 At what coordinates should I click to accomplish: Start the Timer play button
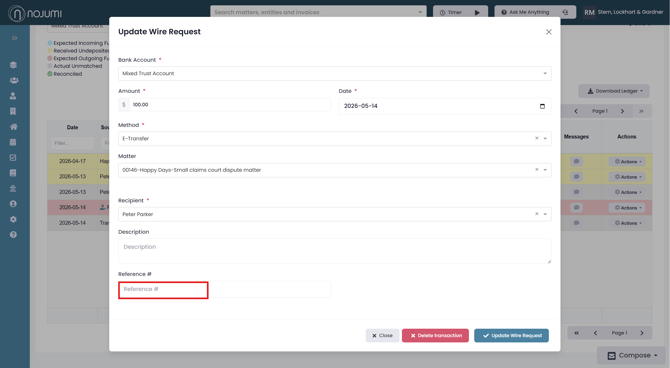(x=477, y=12)
